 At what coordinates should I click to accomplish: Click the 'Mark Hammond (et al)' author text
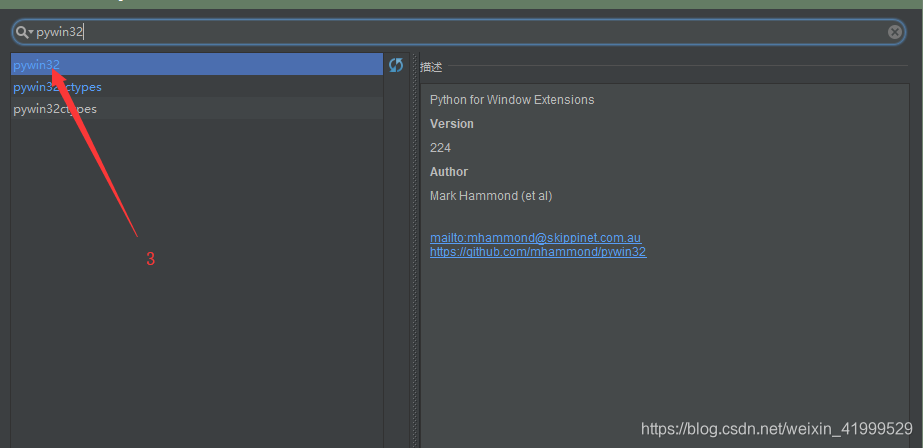coord(491,196)
